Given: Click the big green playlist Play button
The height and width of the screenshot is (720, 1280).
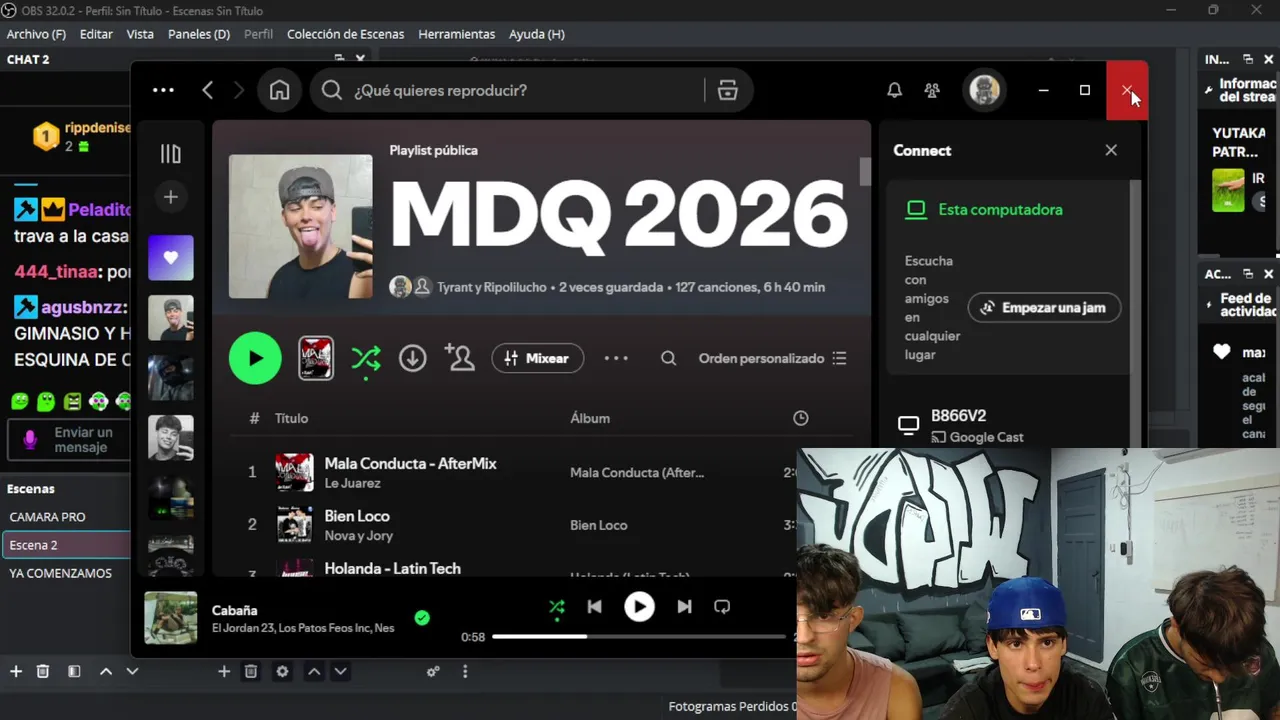Looking at the screenshot, I should tap(255, 358).
